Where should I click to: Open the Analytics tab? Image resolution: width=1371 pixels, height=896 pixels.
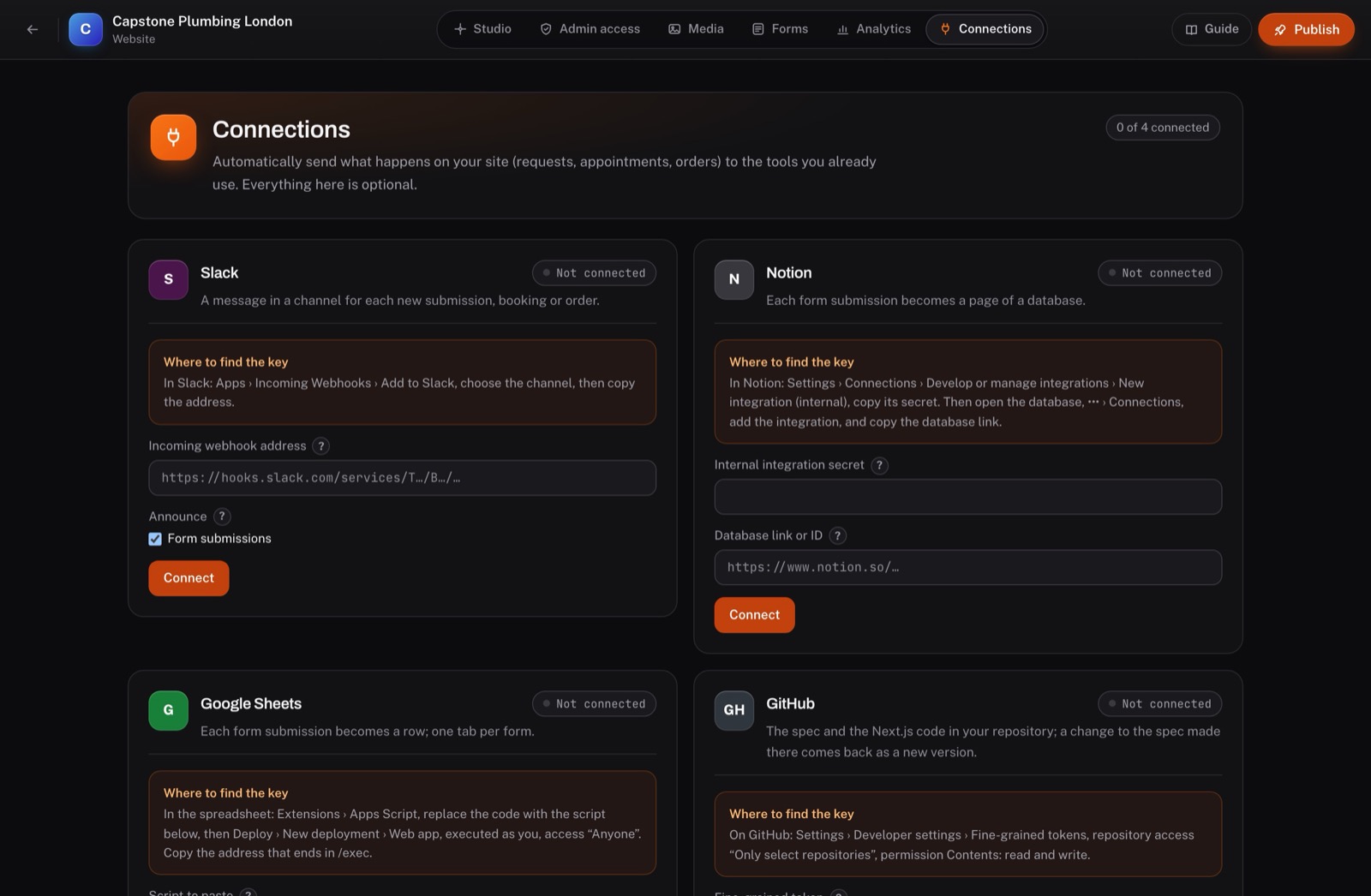[873, 29]
